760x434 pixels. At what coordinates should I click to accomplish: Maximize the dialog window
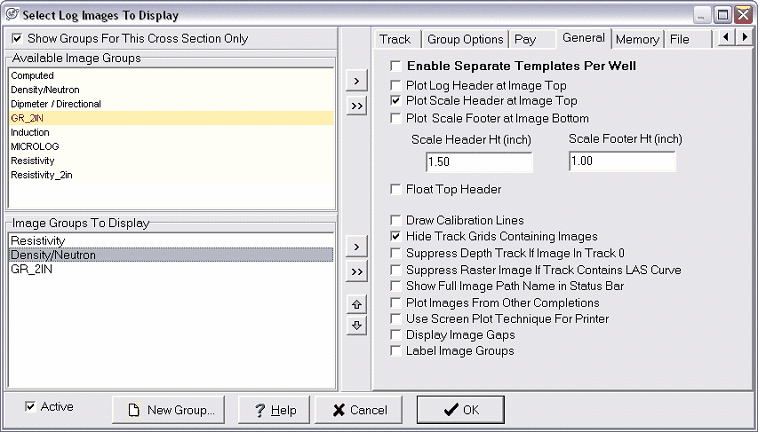tap(723, 15)
